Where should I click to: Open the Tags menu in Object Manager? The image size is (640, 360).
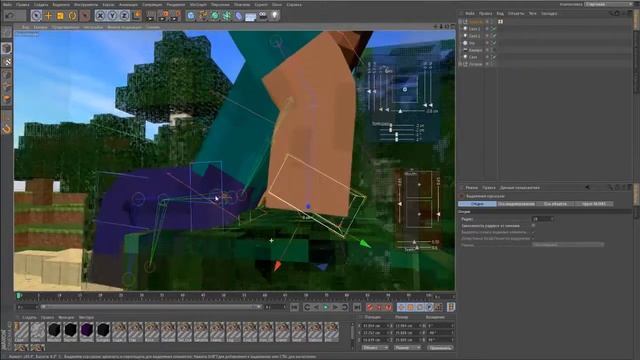click(533, 13)
